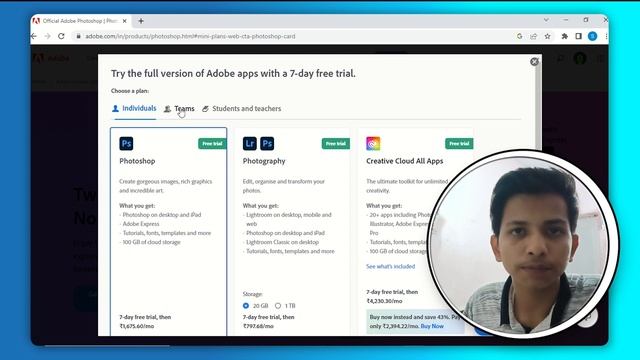Expand the tab search dropdown arrow
Screen dimensions: 640x360
click(546, 20)
